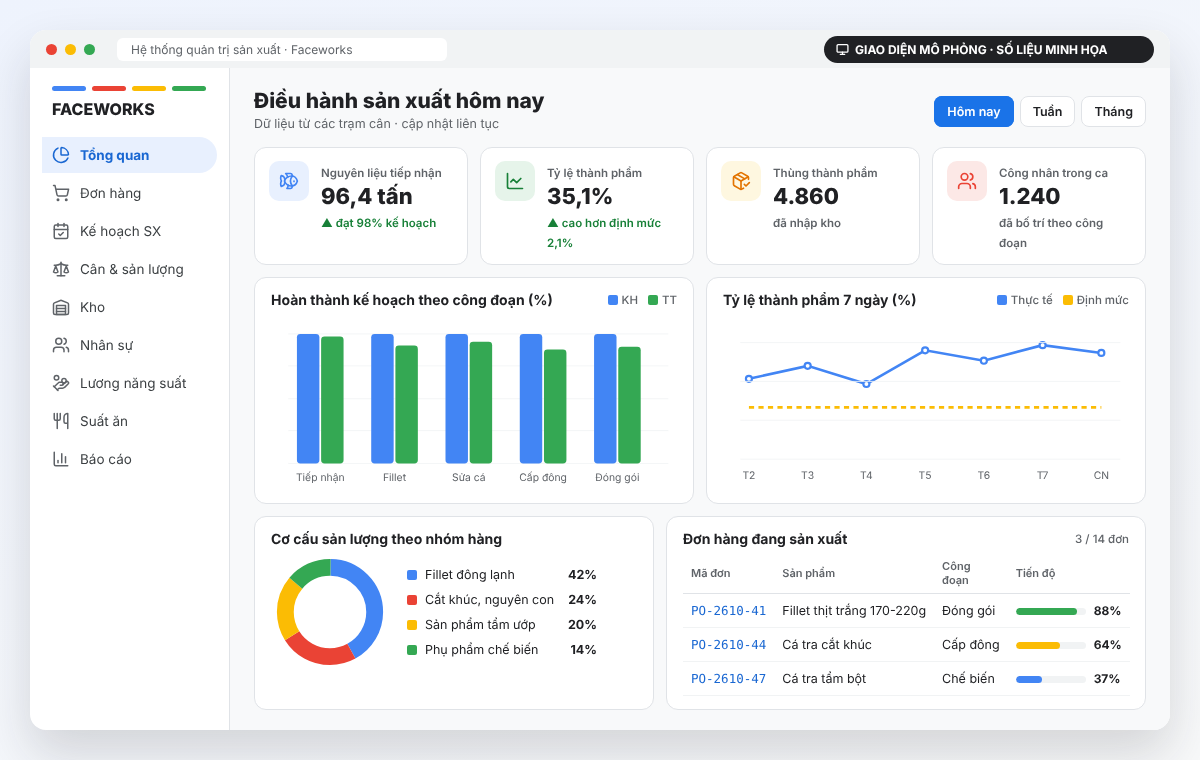Click the Đơn hàng shopping cart icon
This screenshot has height=760, width=1200.
(x=61, y=193)
